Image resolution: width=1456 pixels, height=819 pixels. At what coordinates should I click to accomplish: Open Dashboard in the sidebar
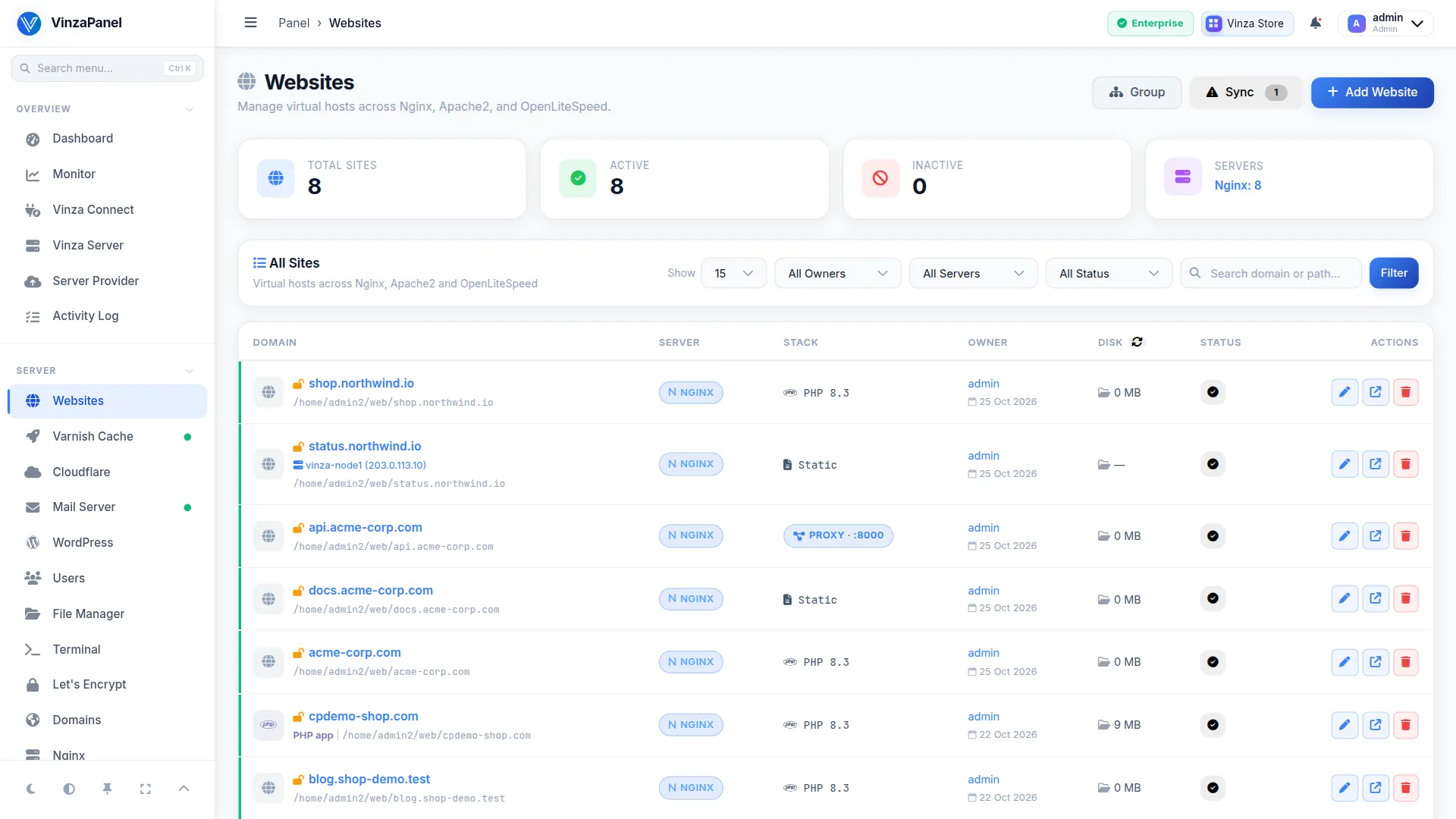(x=107, y=139)
